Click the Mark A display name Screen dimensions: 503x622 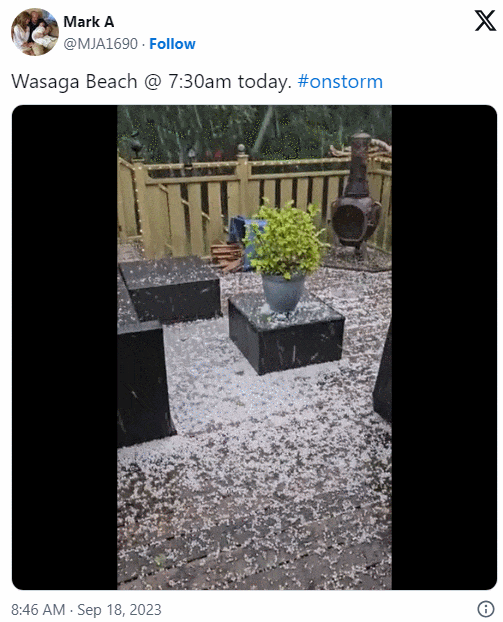click(89, 21)
